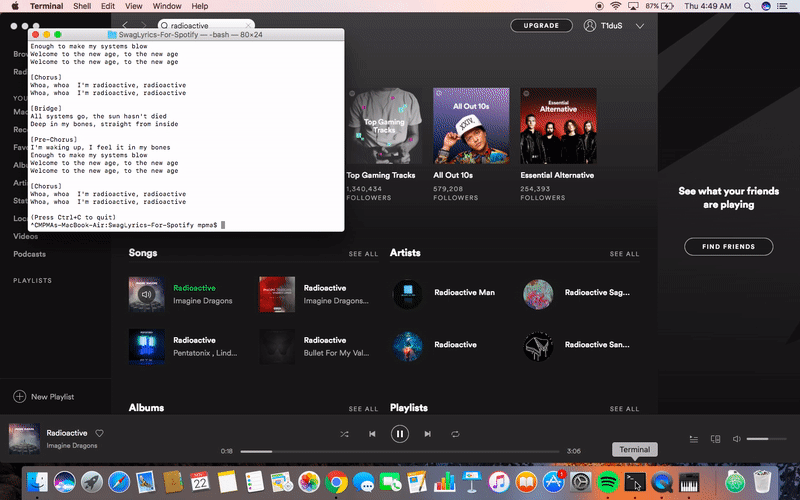Expand the account menu chevron beside T1duS
This screenshot has width=800, height=500.
click(640, 26)
